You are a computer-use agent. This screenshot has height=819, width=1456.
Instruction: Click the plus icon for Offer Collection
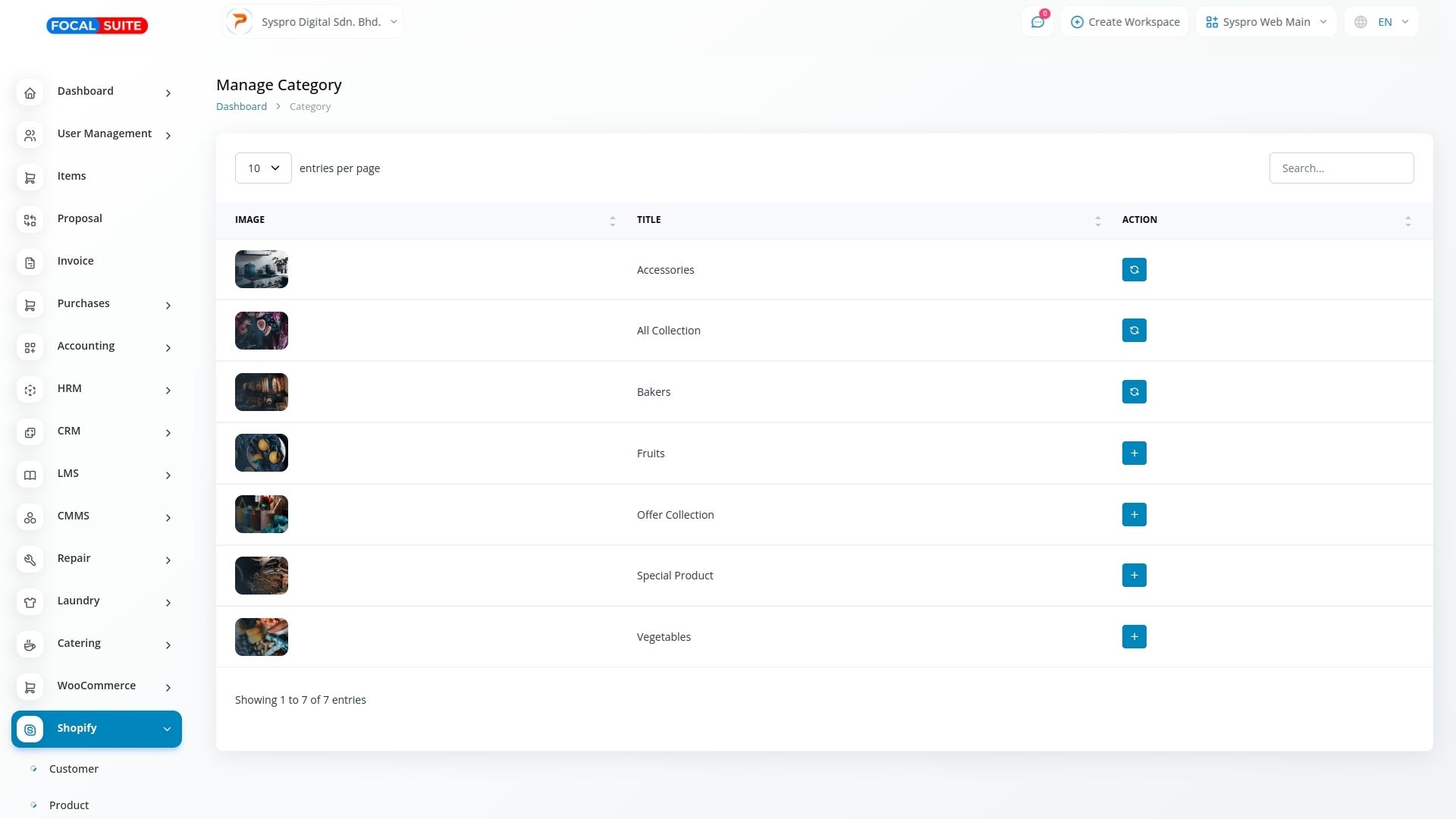tap(1134, 515)
